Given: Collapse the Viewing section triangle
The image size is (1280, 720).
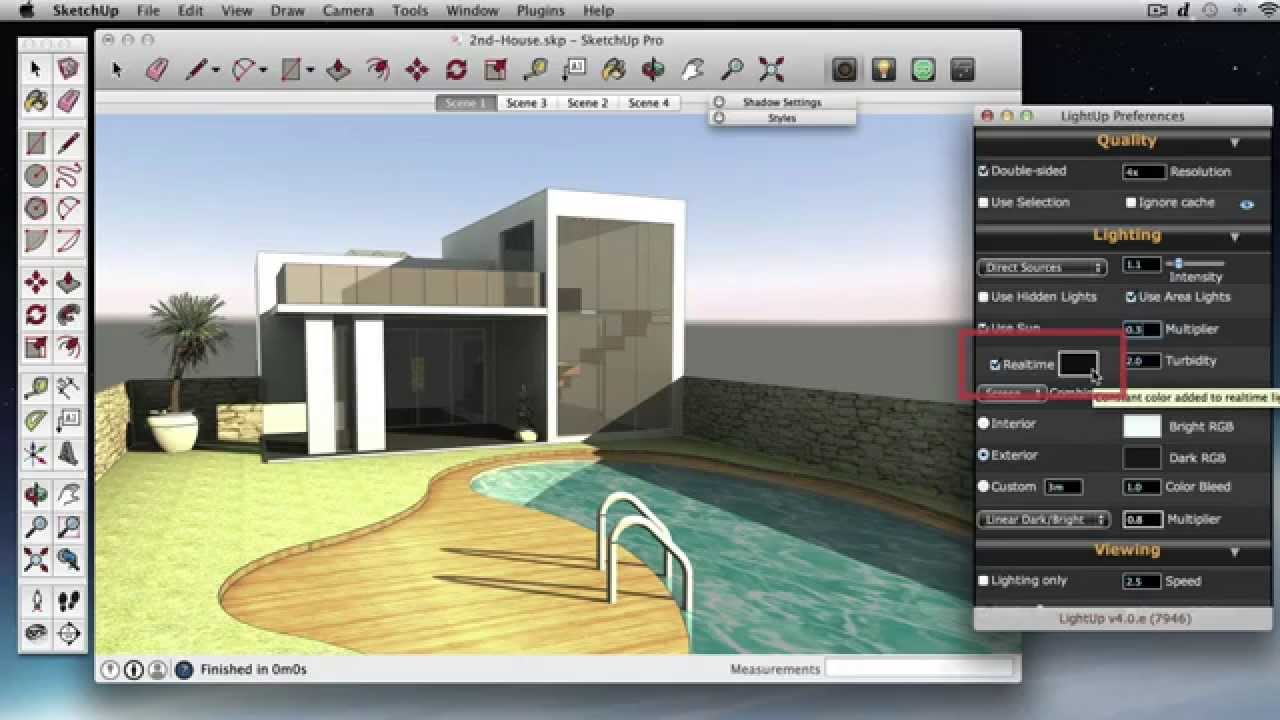Looking at the screenshot, I should 1234,552.
